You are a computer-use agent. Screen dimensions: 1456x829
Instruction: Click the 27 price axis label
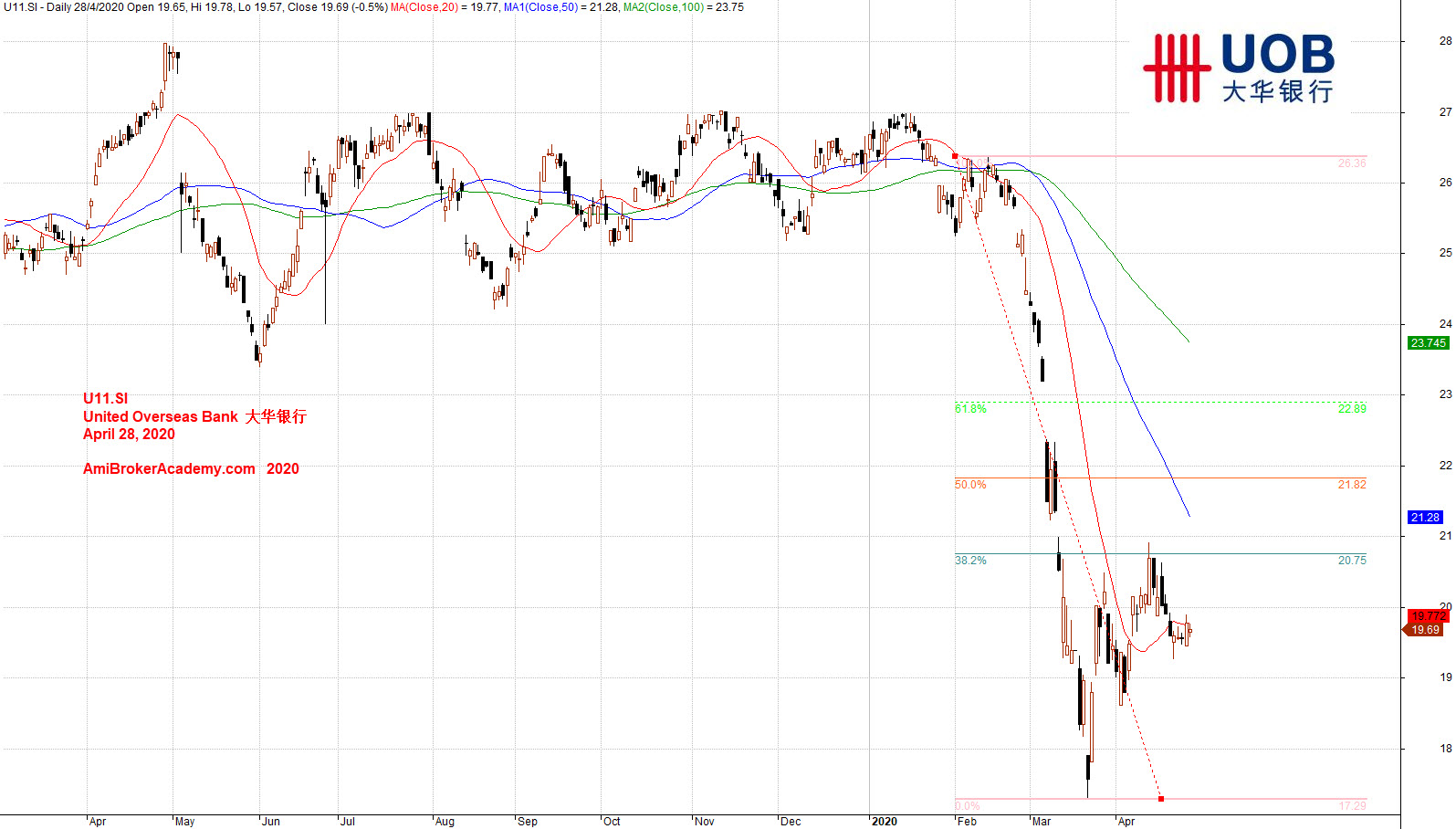(x=1446, y=112)
